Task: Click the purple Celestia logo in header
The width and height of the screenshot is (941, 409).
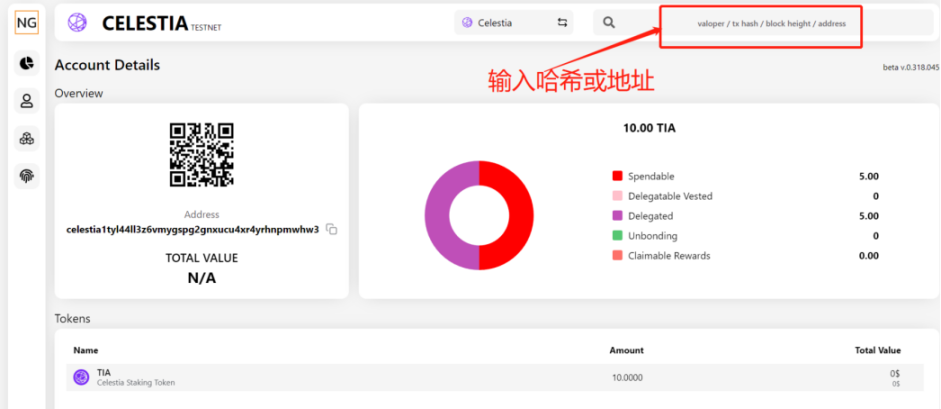Action: coord(77,23)
